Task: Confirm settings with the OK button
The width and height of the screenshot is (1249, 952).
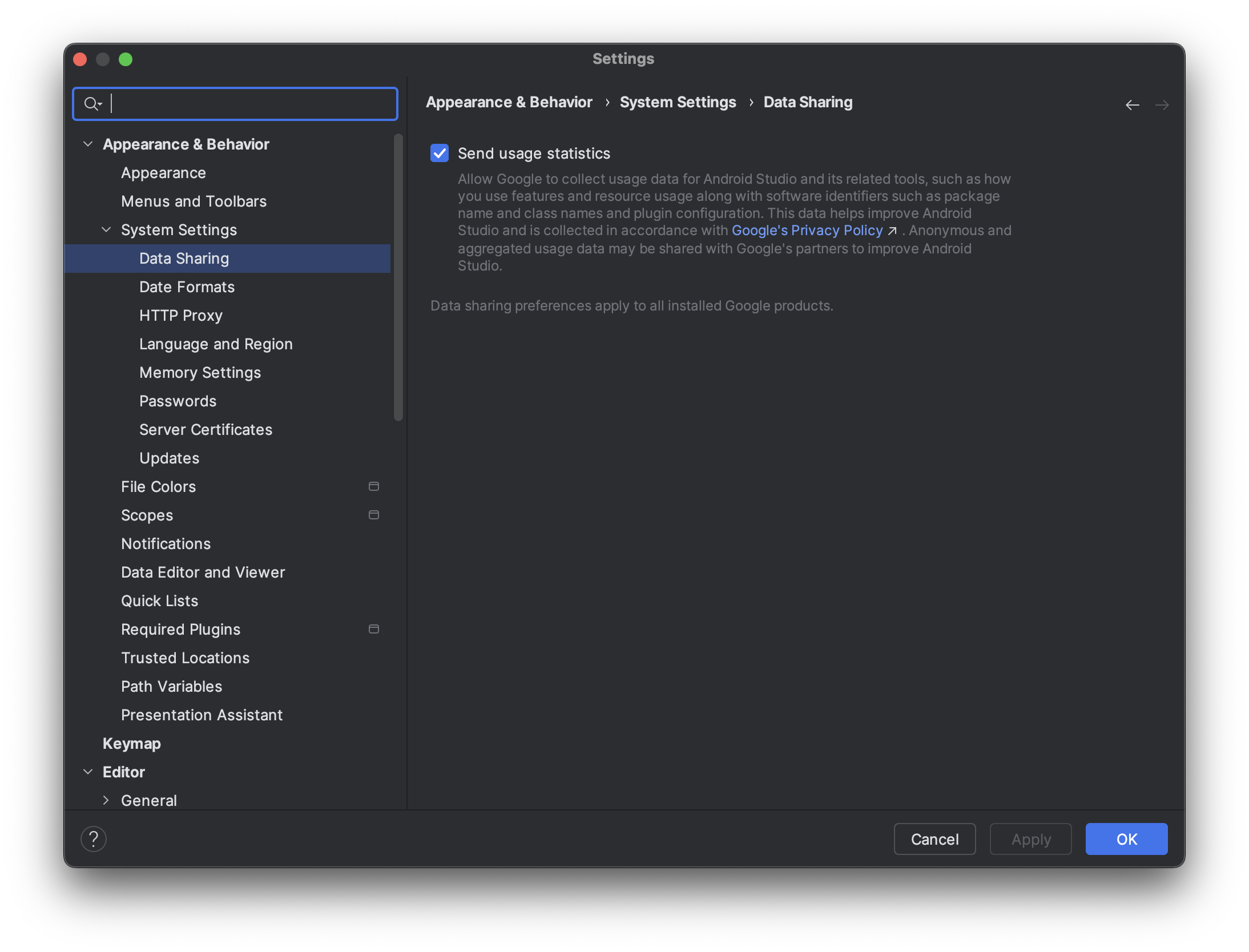Action: [x=1126, y=839]
